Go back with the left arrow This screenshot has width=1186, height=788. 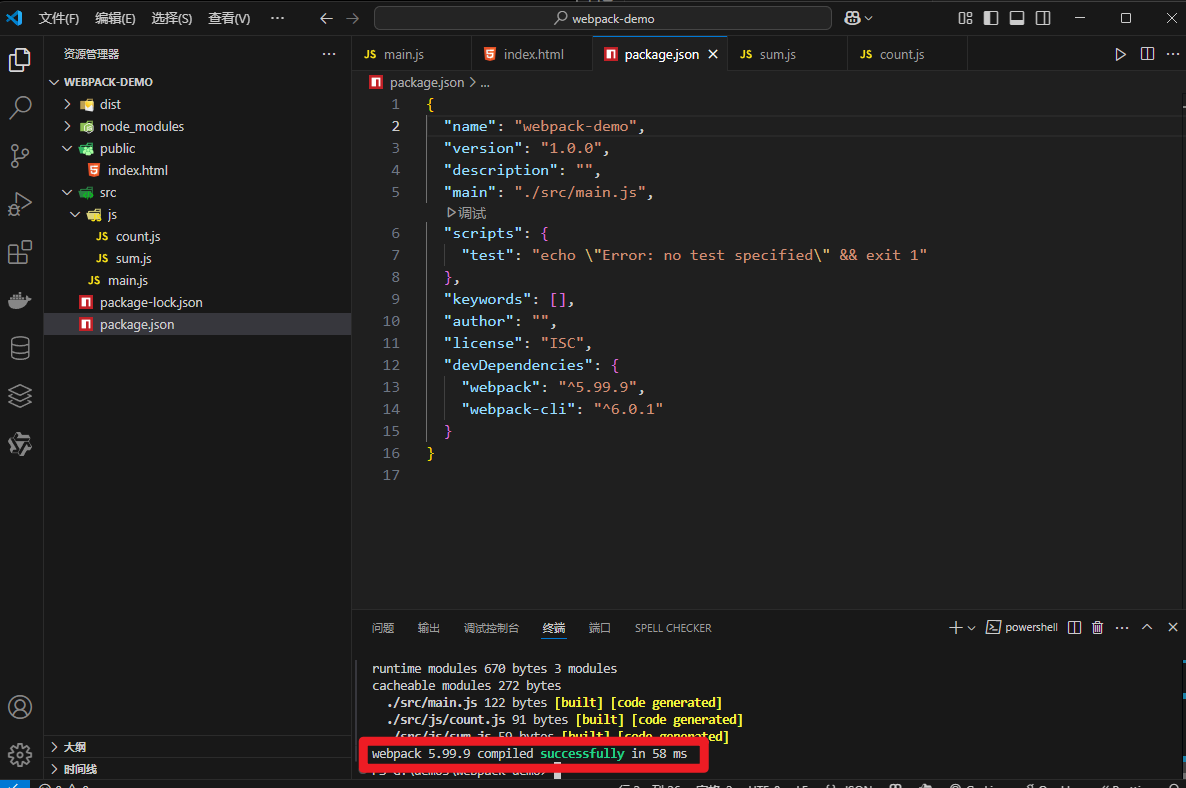click(326, 18)
